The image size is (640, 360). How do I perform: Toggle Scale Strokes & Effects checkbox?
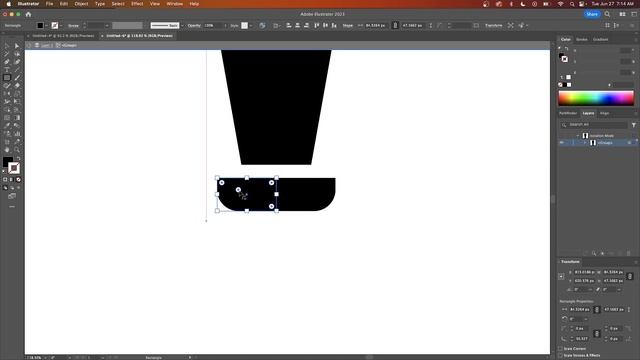point(561,355)
